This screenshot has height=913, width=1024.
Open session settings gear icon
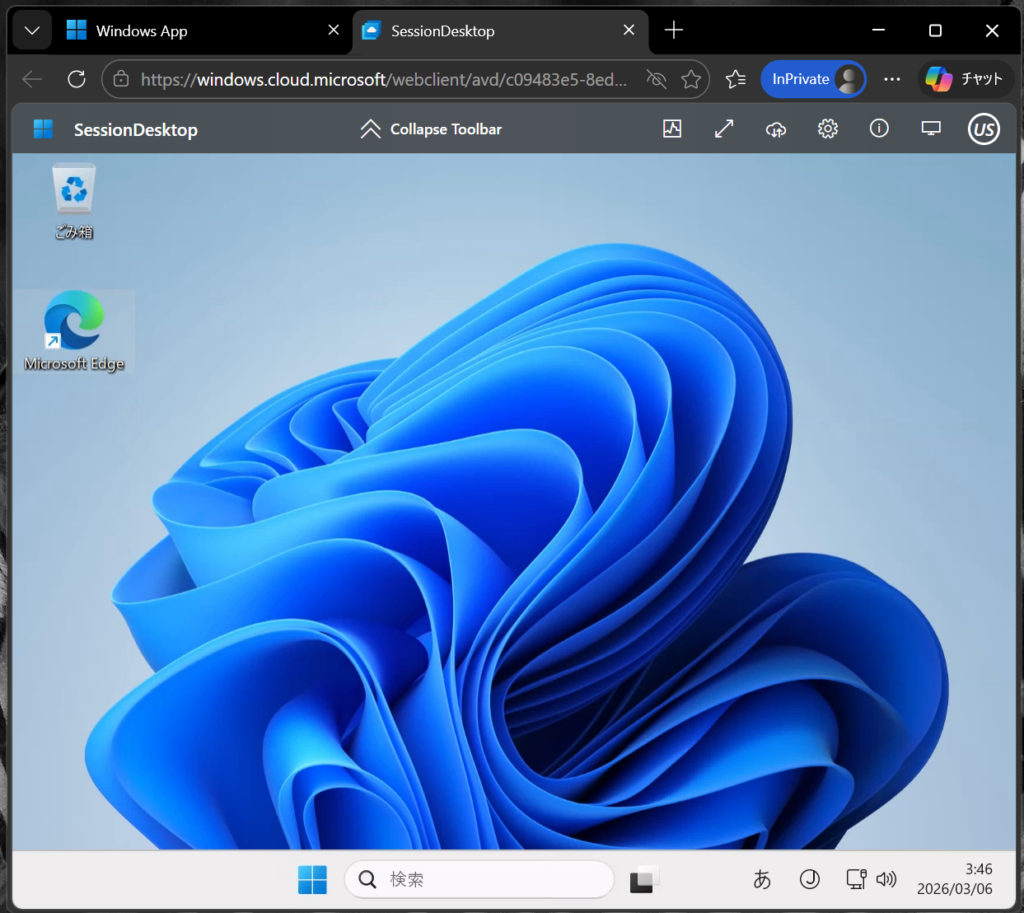click(827, 129)
